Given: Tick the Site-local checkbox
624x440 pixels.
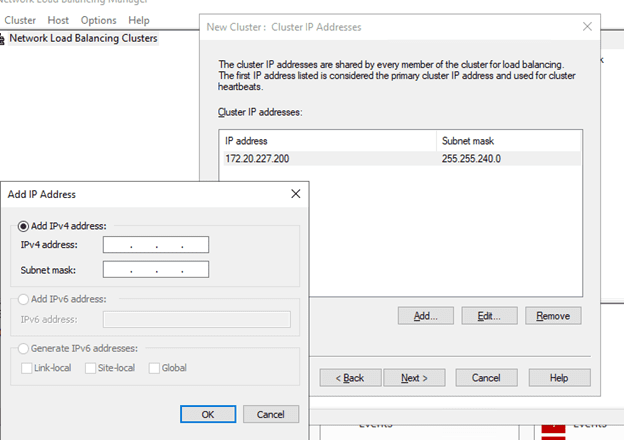Looking at the screenshot, I should coord(92,368).
